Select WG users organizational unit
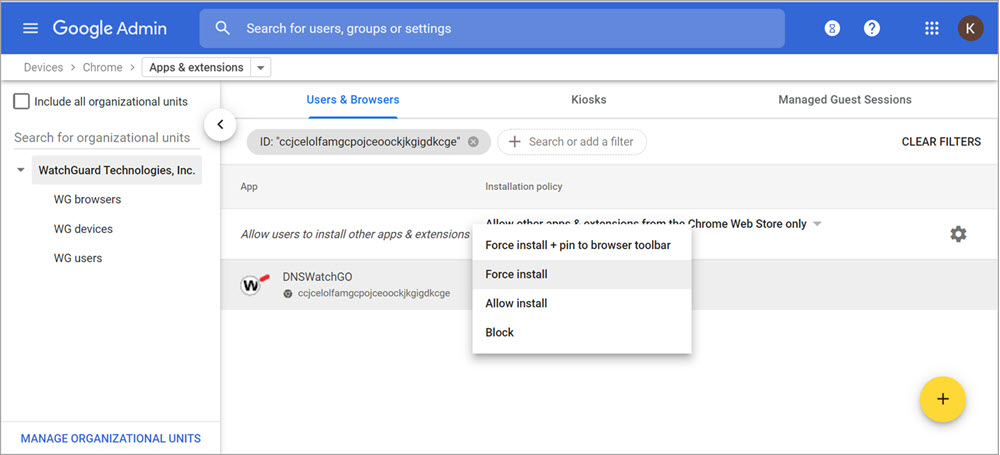Image resolution: width=1000 pixels, height=455 pixels. click(x=78, y=258)
